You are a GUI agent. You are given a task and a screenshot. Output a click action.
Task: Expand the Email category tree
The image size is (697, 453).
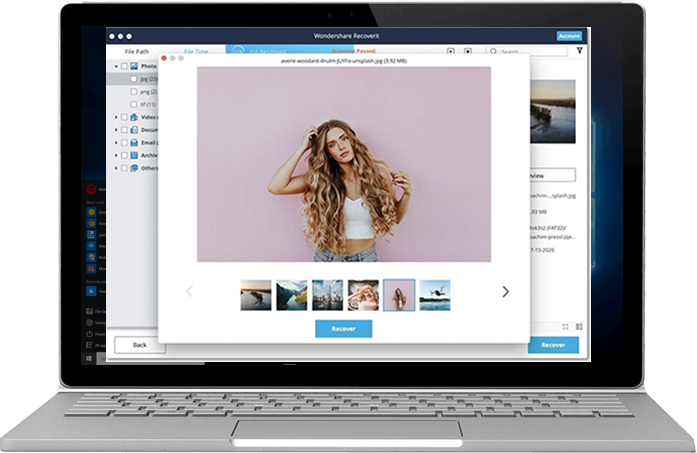116,143
